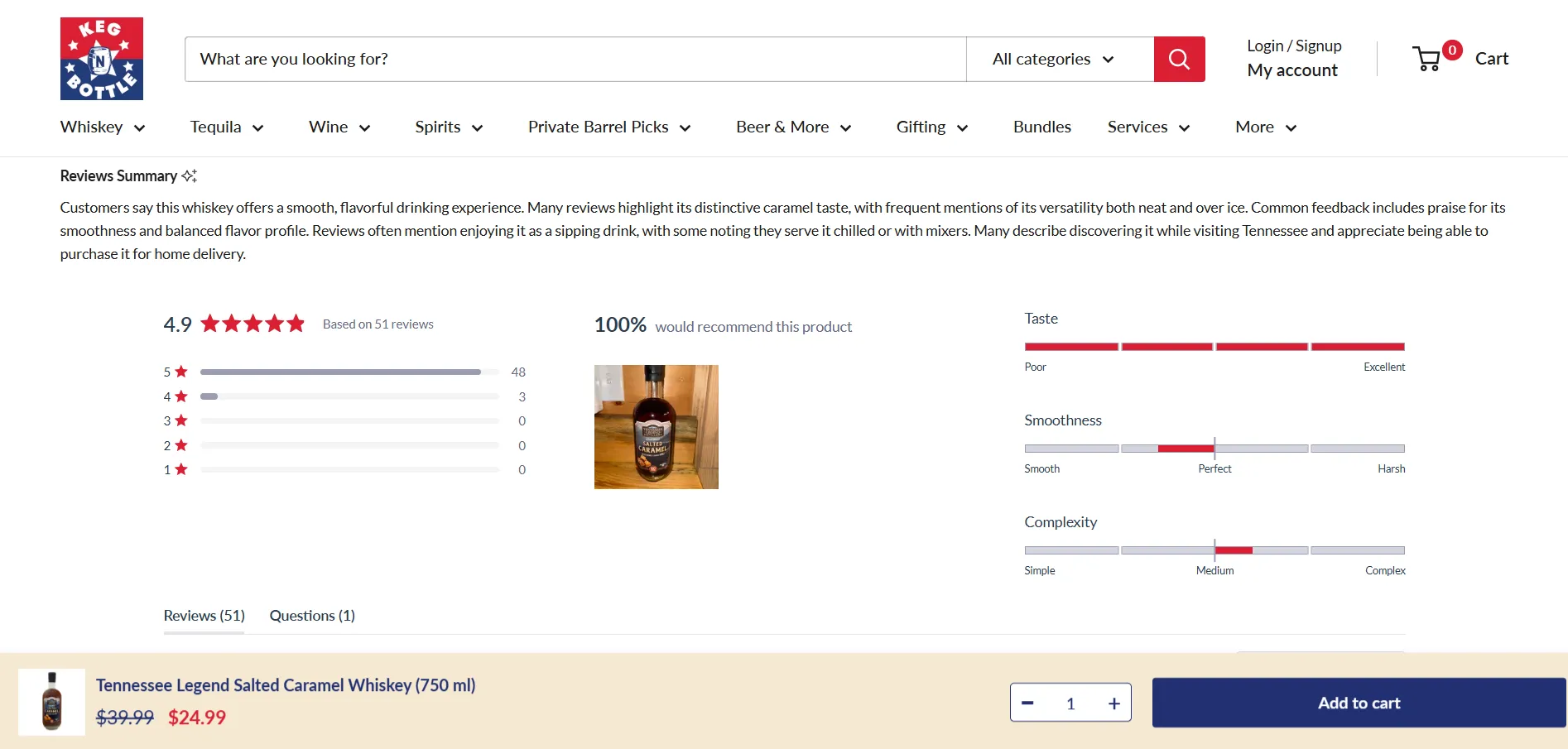Expand the Spirits menu
Viewport: 1568px width, 749px height.
[449, 127]
